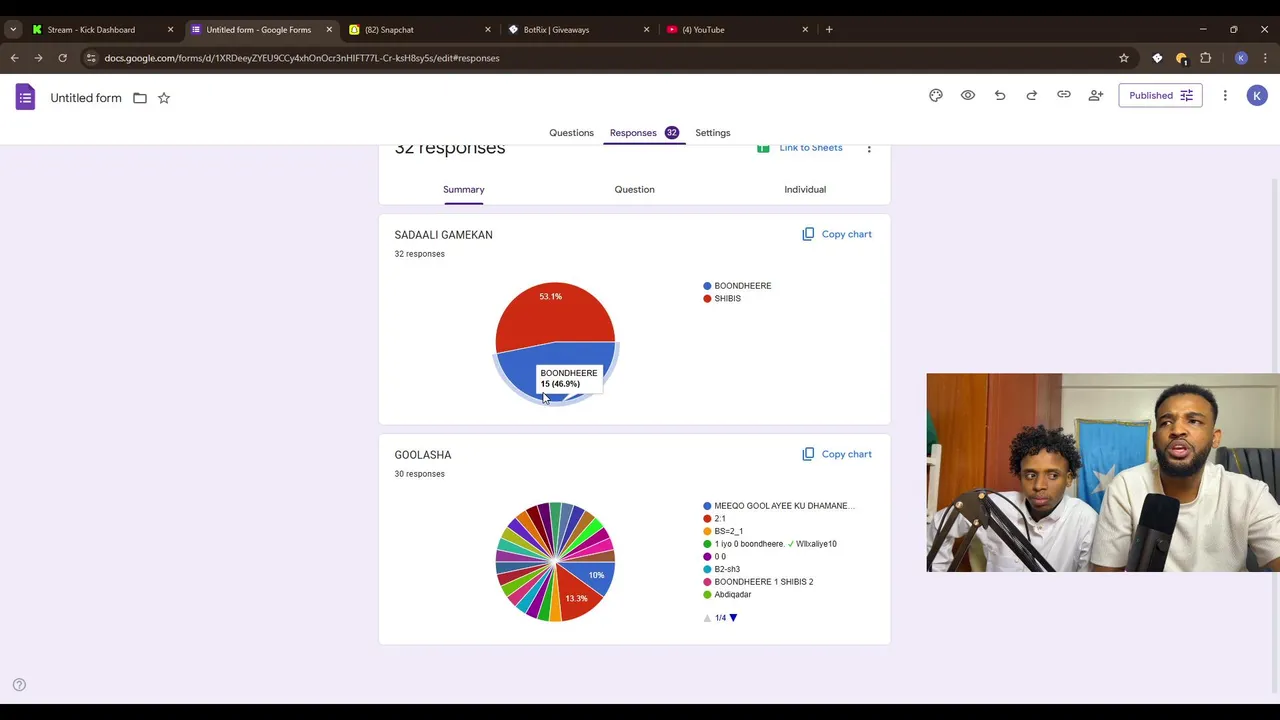Viewport: 1280px width, 720px height.
Task: Bookmark this page star icon
Action: (x=1124, y=58)
